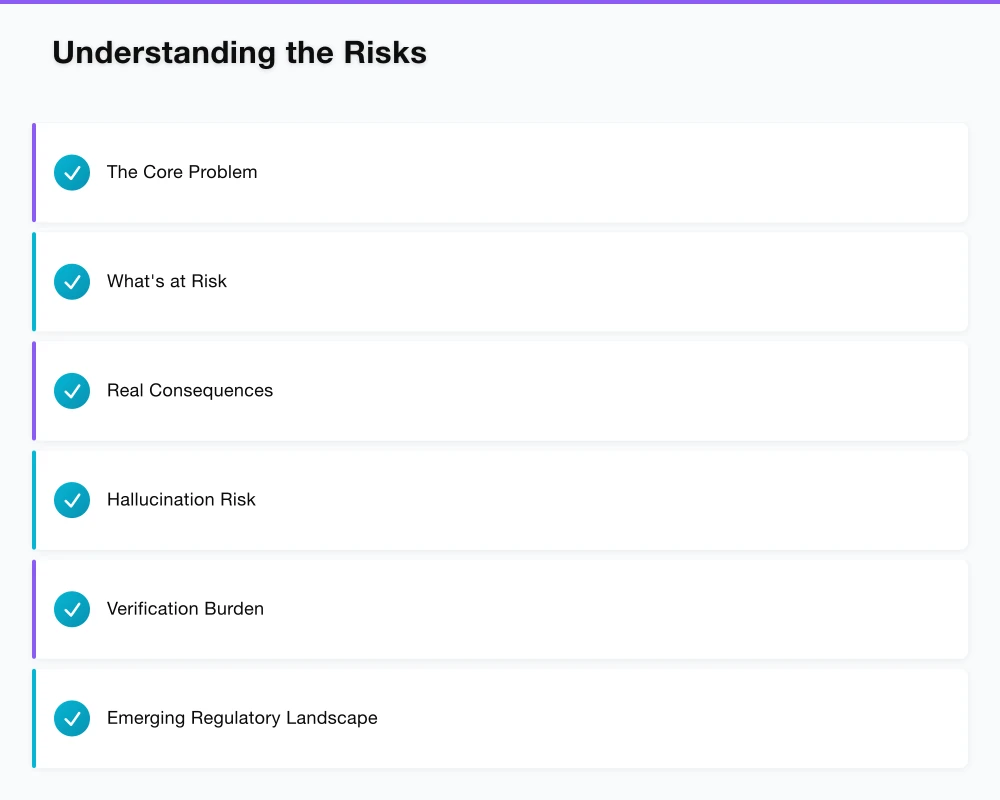Click the purple accent stripe on Verification Burden

[34, 609]
